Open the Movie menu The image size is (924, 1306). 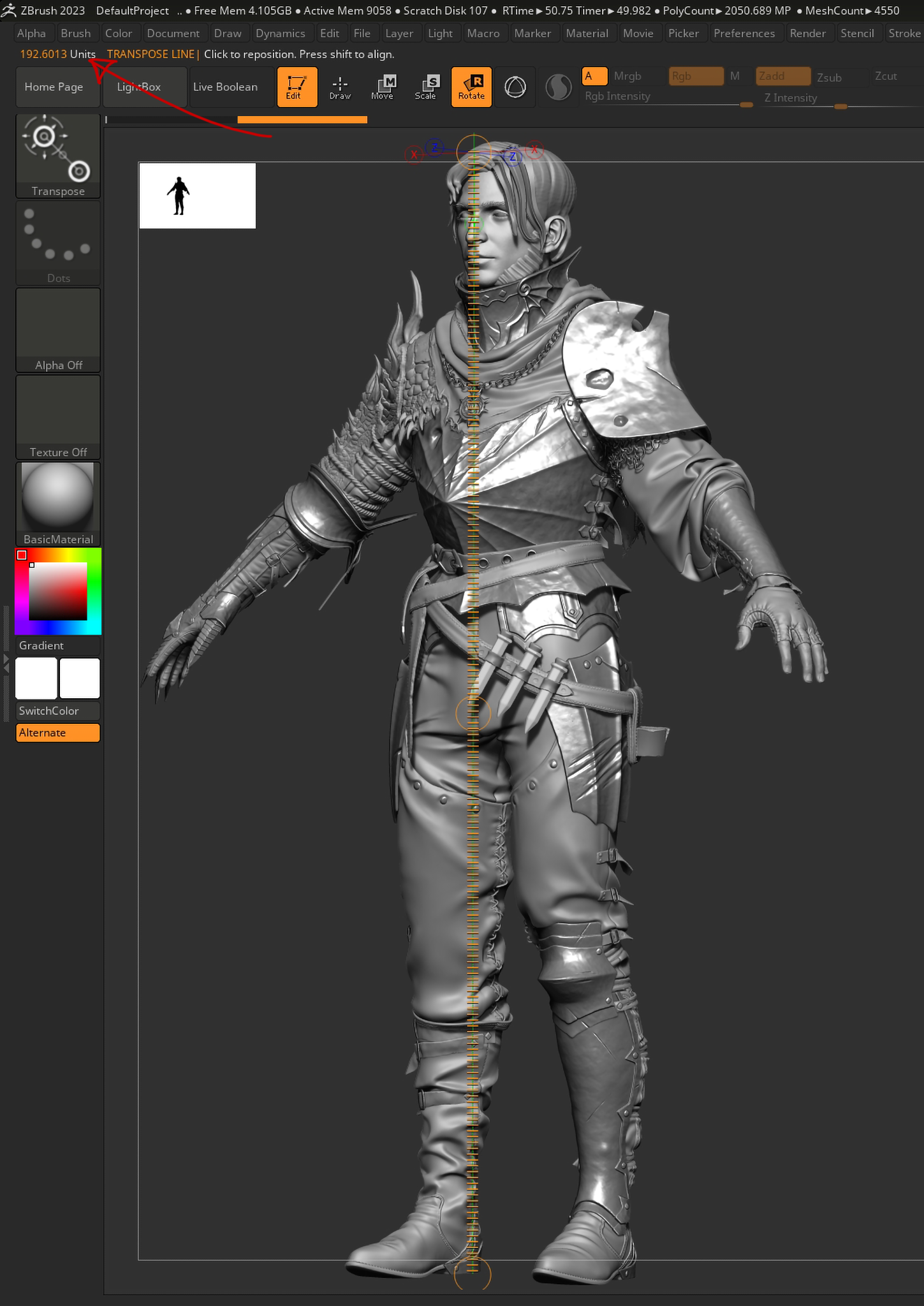tap(638, 33)
